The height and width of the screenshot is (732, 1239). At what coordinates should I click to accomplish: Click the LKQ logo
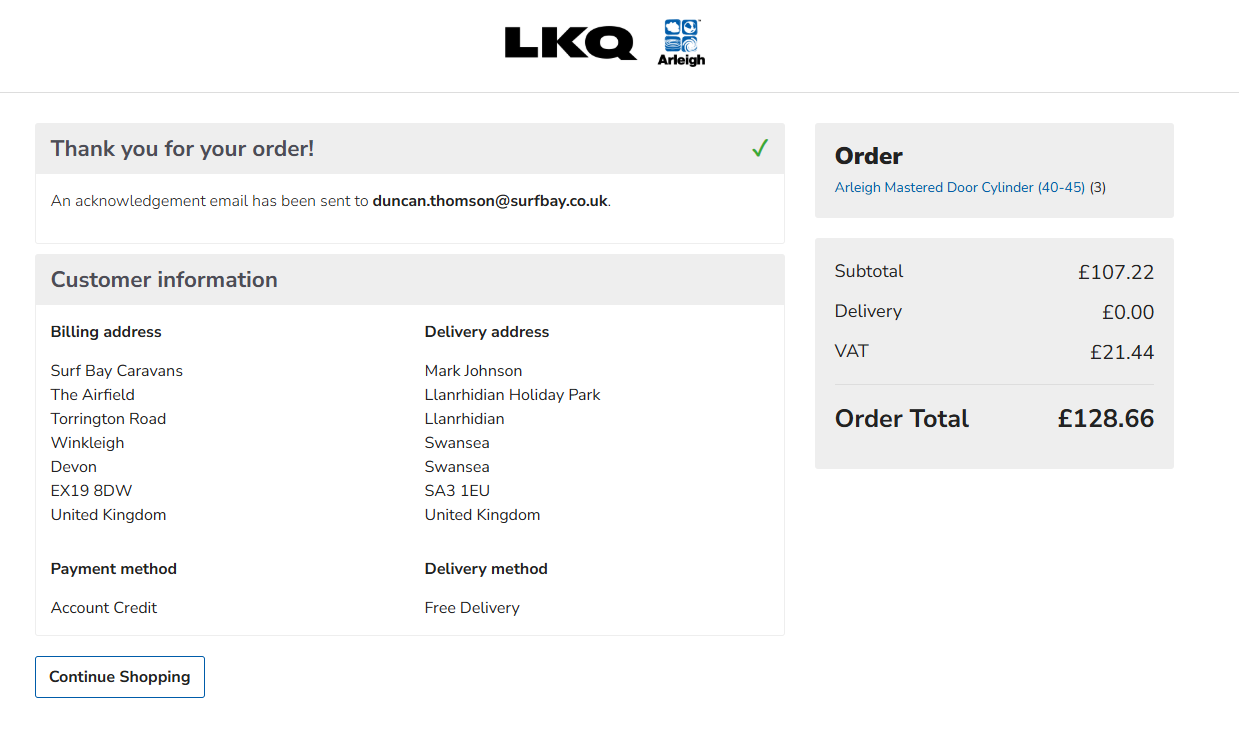point(570,43)
